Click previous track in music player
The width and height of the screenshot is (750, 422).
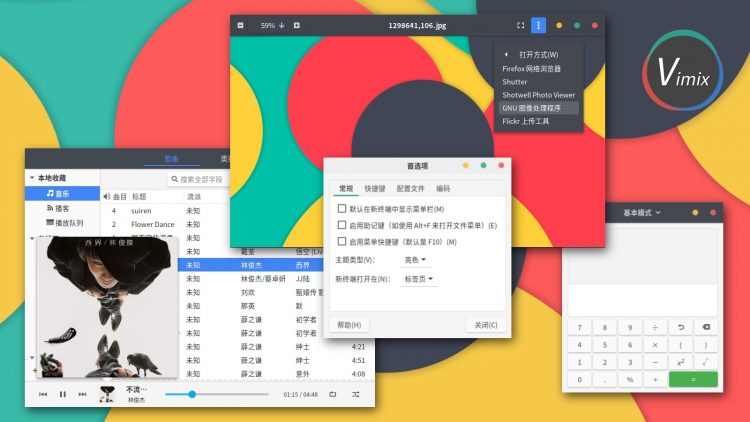coord(43,394)
